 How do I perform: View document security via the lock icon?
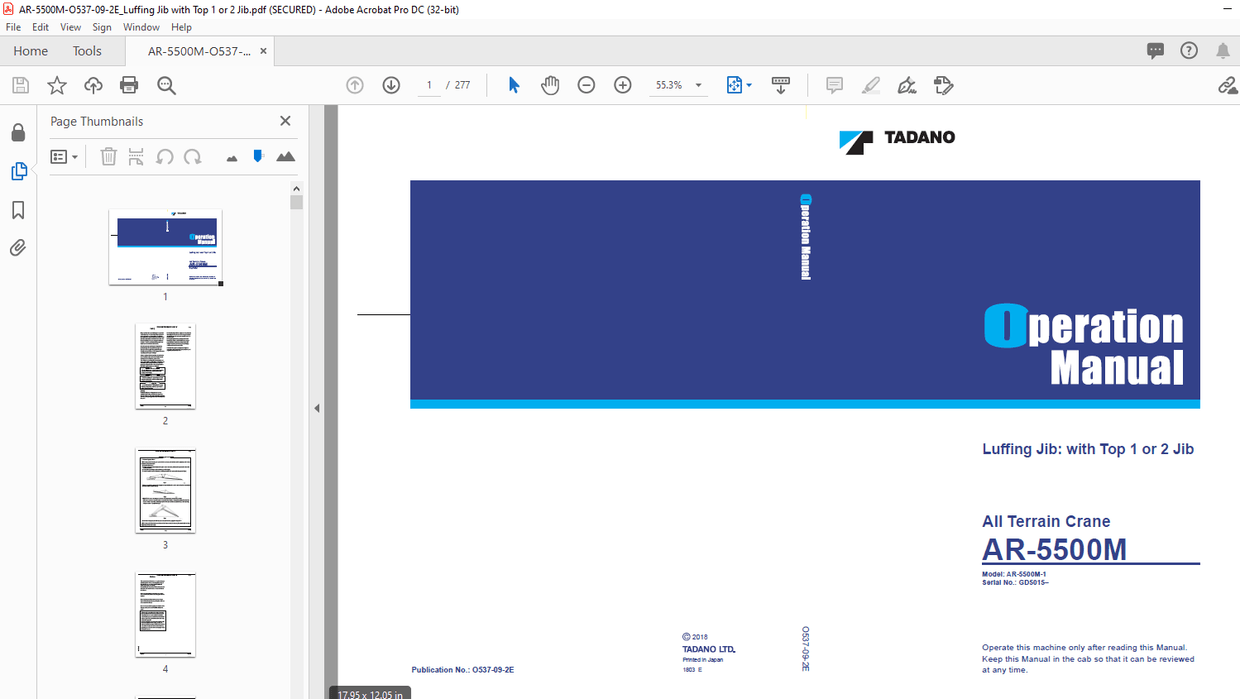(x=18, y=132)
